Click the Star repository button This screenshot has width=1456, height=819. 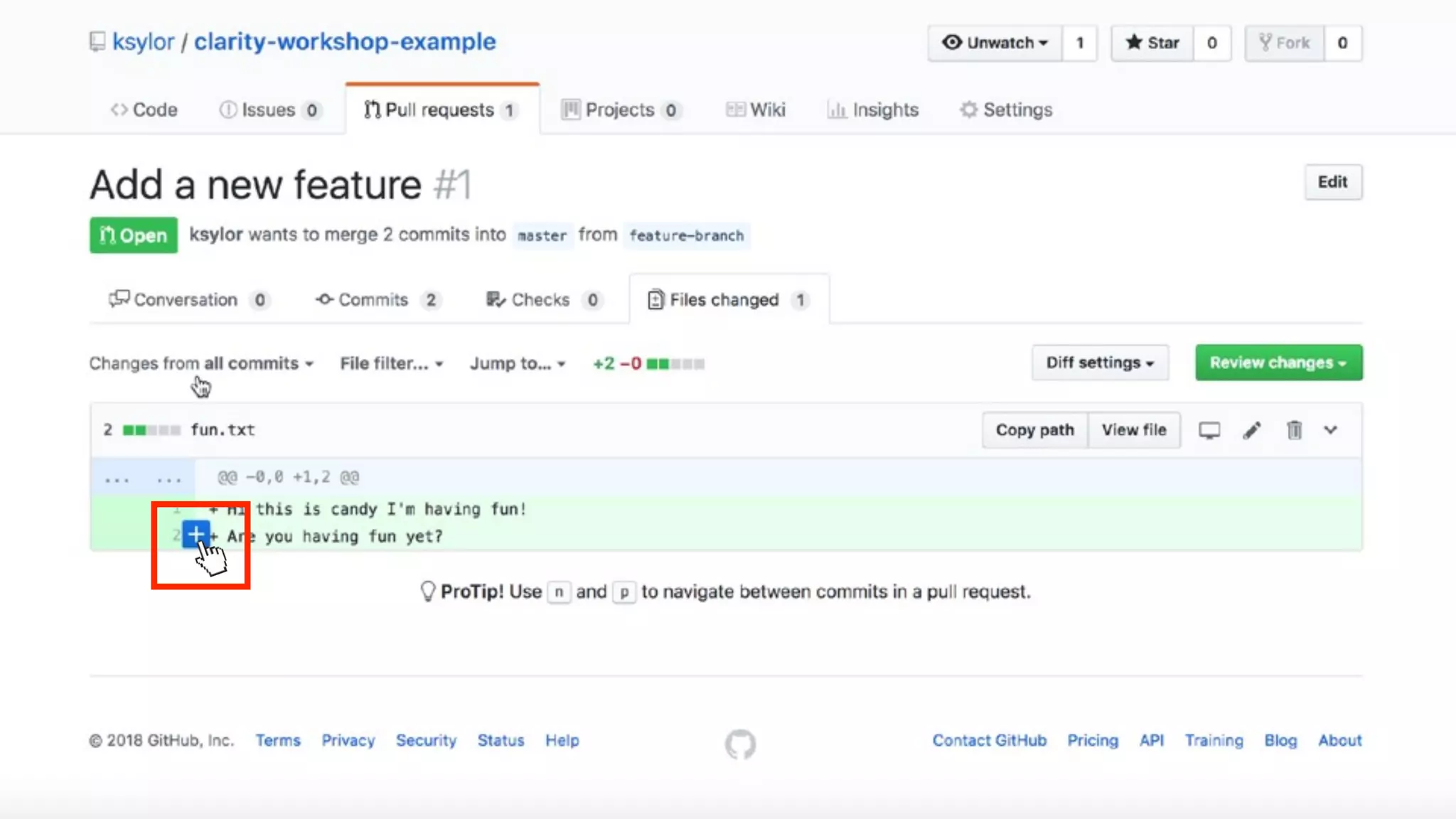click(x=1152, y=43)
